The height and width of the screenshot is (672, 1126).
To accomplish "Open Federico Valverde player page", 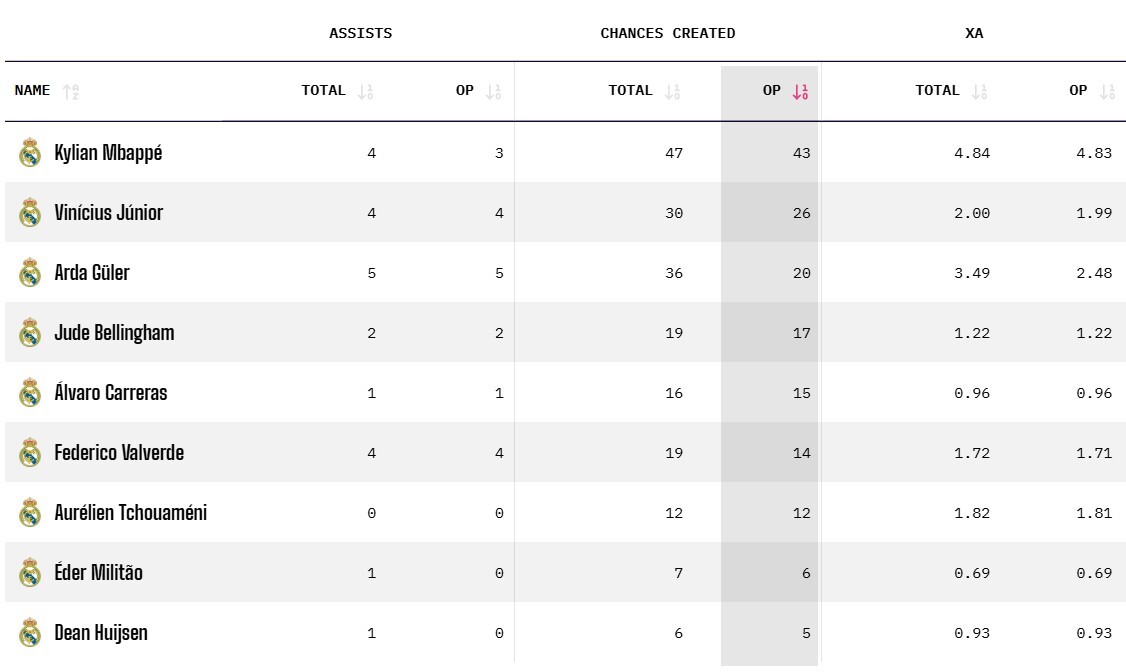I will click(119, 453).
